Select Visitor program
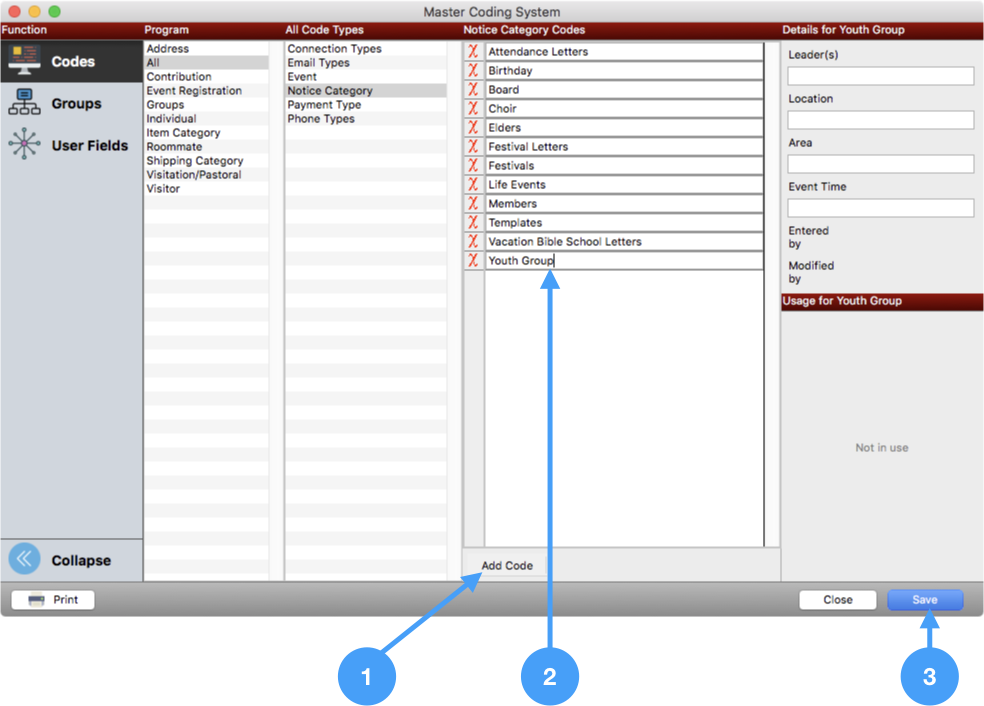The height and width of the screenshot is (706, 984). (x=206, y=189)
